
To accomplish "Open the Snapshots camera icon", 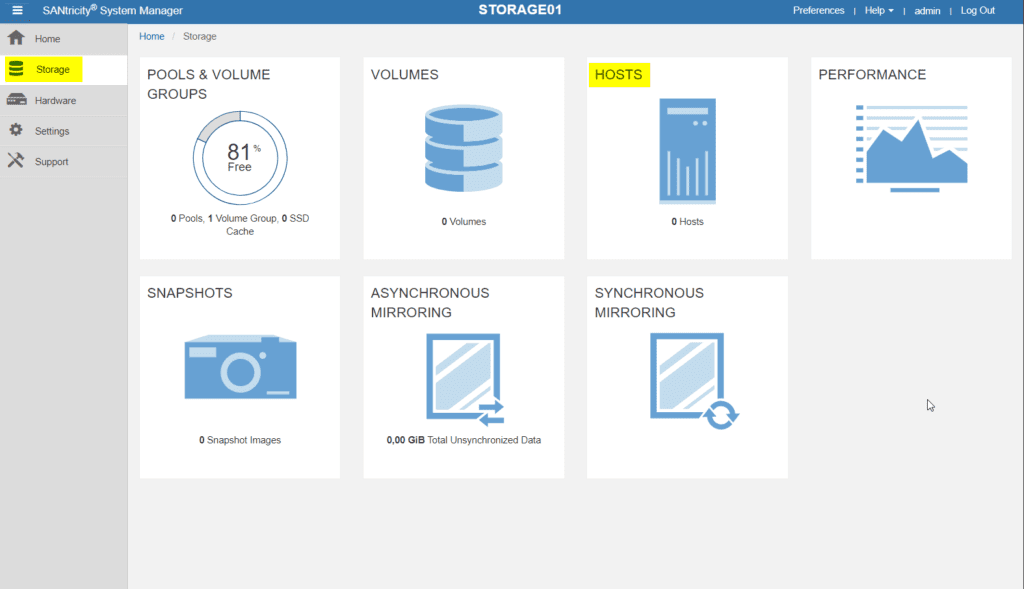I will pyautogui.click(x=239, y=367).
